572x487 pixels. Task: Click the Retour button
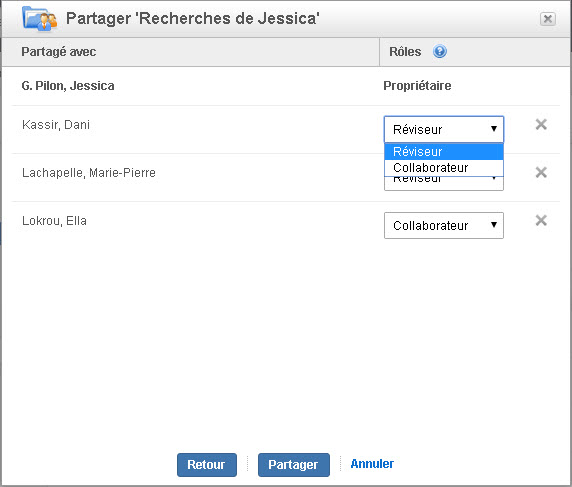pos(207,465)
